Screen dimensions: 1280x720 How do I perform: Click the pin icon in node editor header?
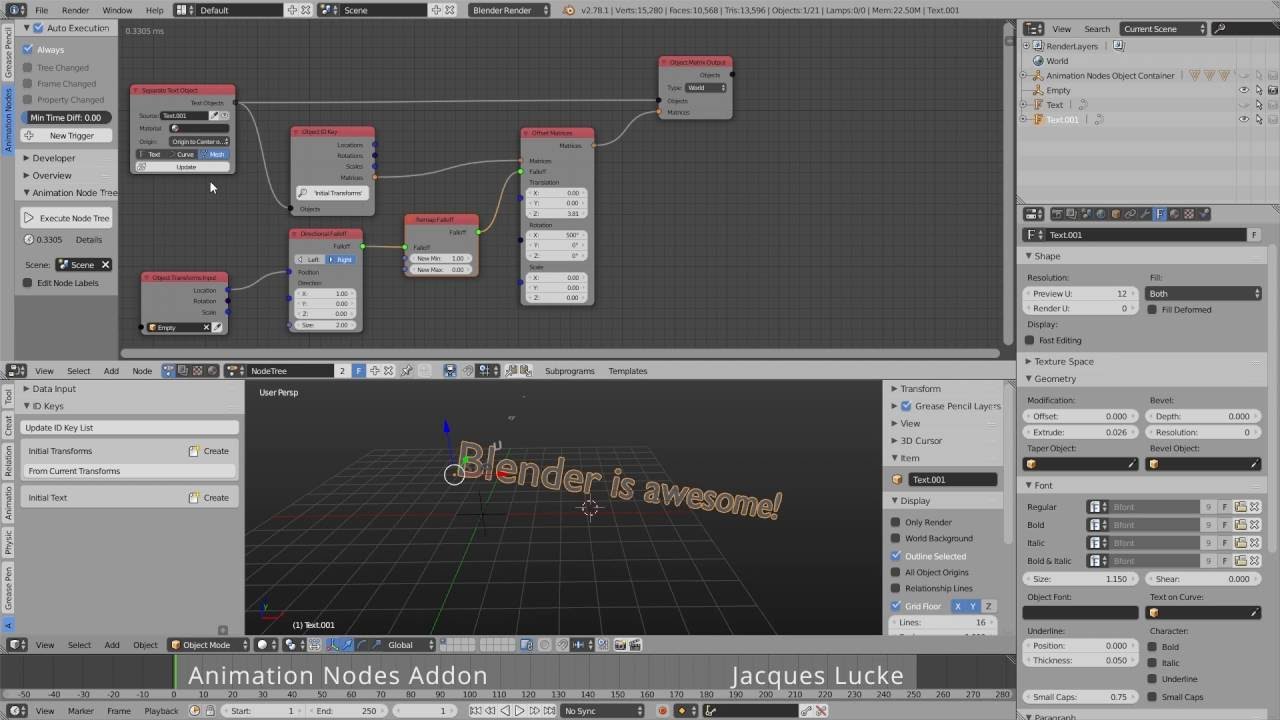(406, 371)
